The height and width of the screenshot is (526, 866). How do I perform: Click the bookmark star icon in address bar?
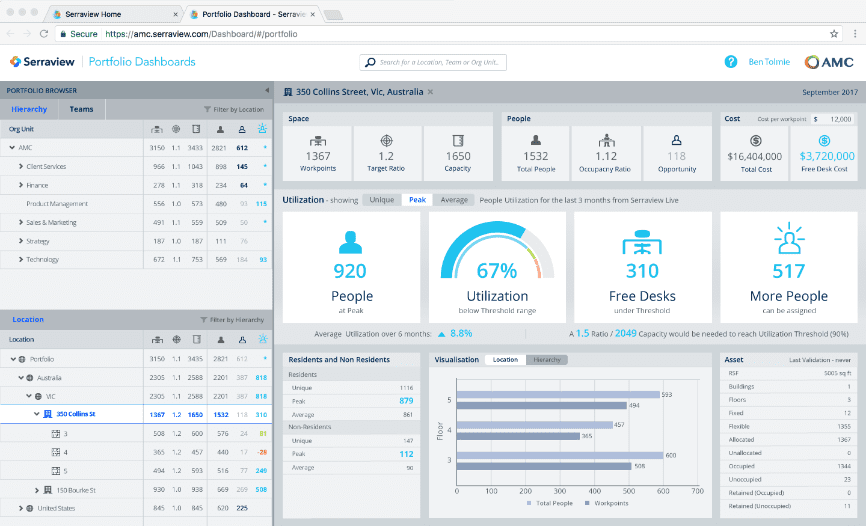(834, 33)
